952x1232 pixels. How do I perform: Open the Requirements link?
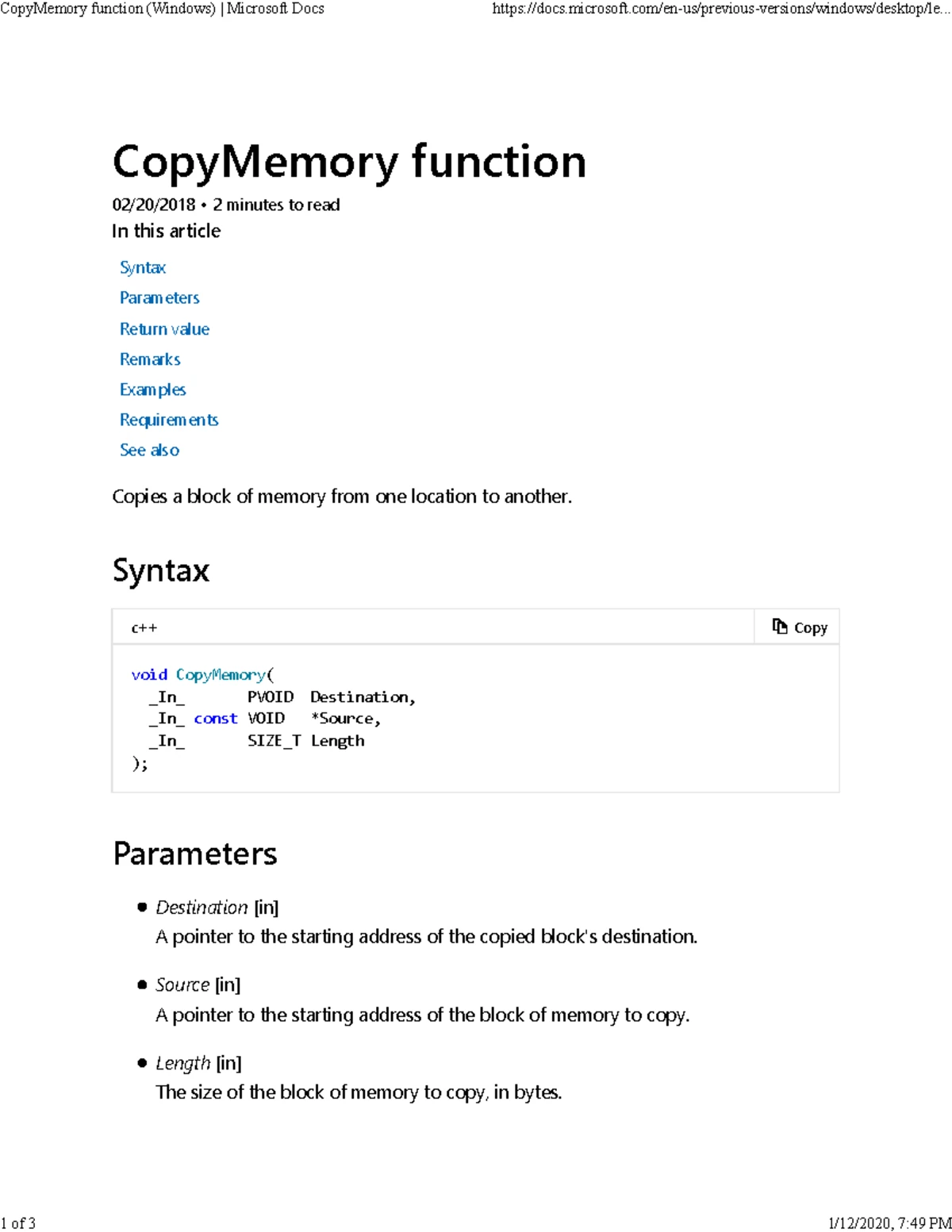point(169,420)
